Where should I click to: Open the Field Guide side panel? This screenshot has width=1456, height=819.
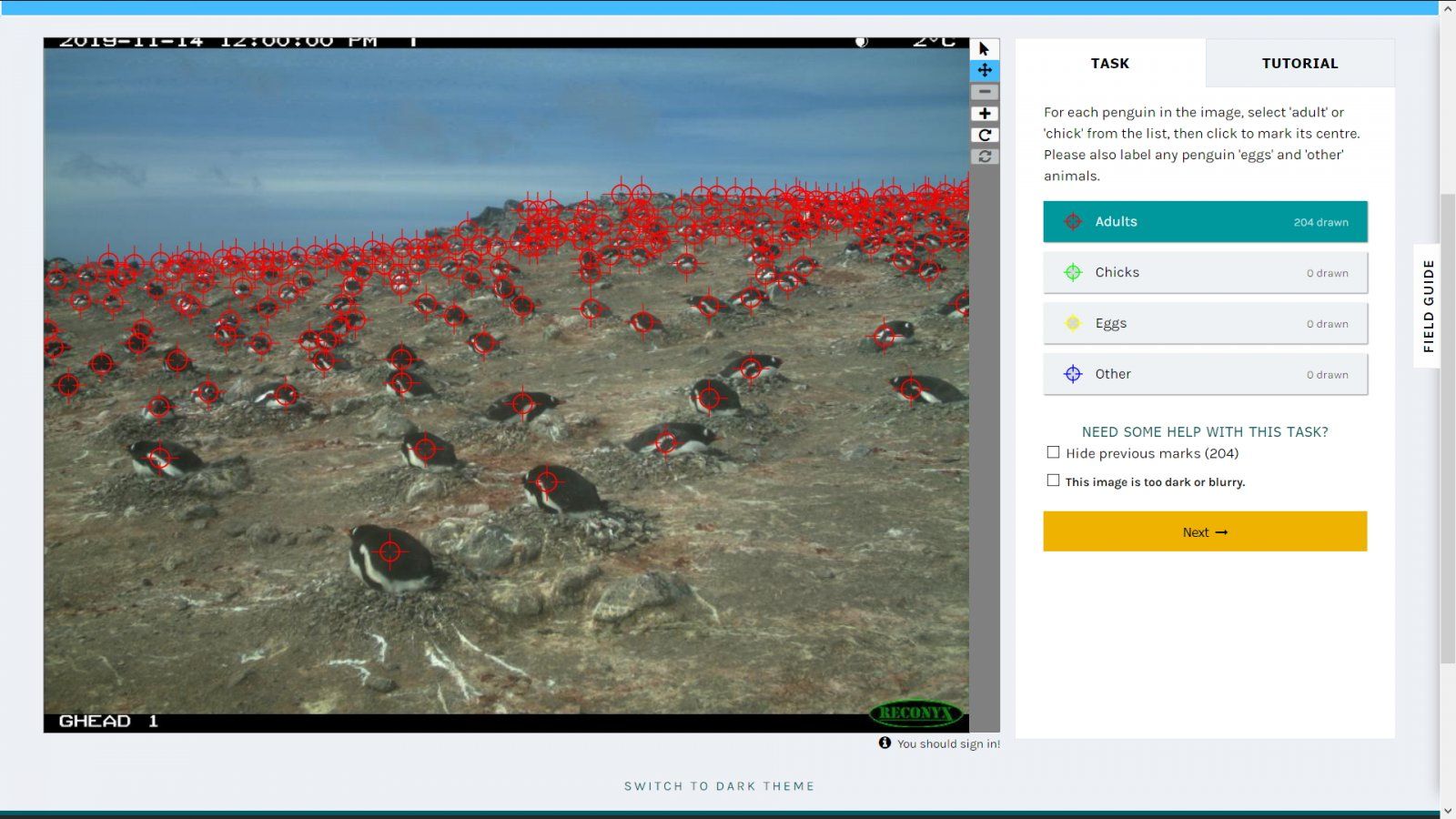tap(1428, 306)
